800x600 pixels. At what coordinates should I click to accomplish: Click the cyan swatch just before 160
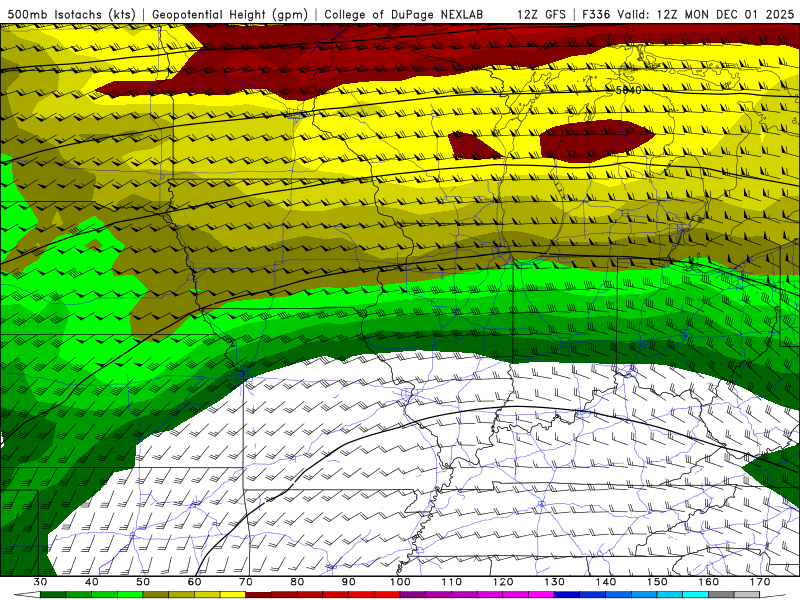click(x=696, y=595)
